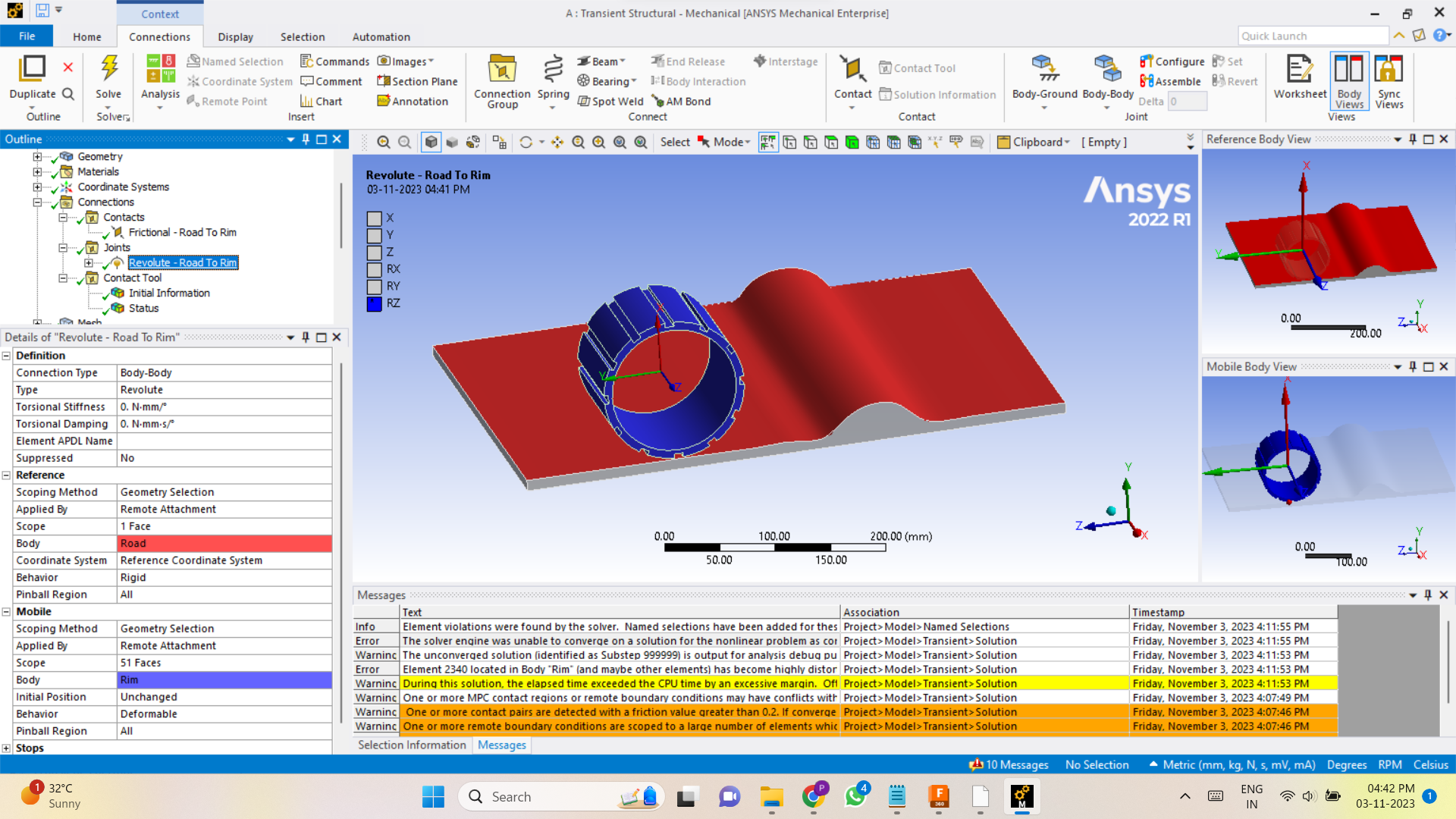The image size is (1456, 819).
Task: Toggle the Sync Views button
Action: click(1389, 81)
